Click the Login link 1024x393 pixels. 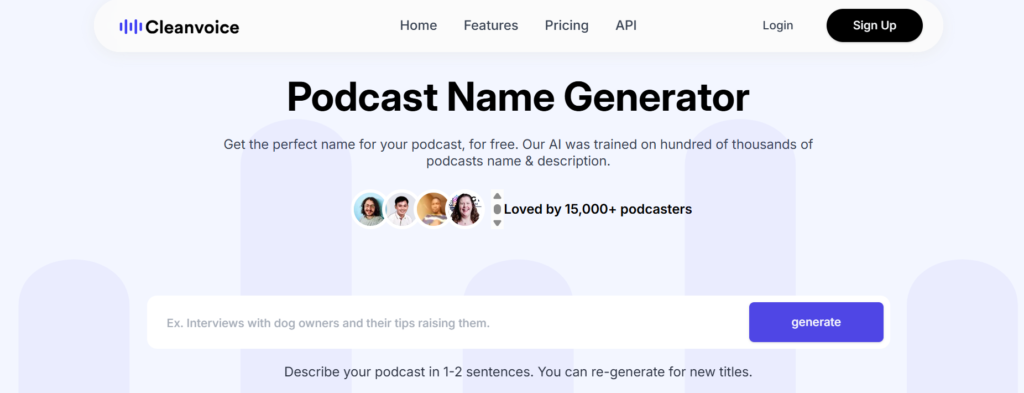pyautogui.click(x=778, y=25)
